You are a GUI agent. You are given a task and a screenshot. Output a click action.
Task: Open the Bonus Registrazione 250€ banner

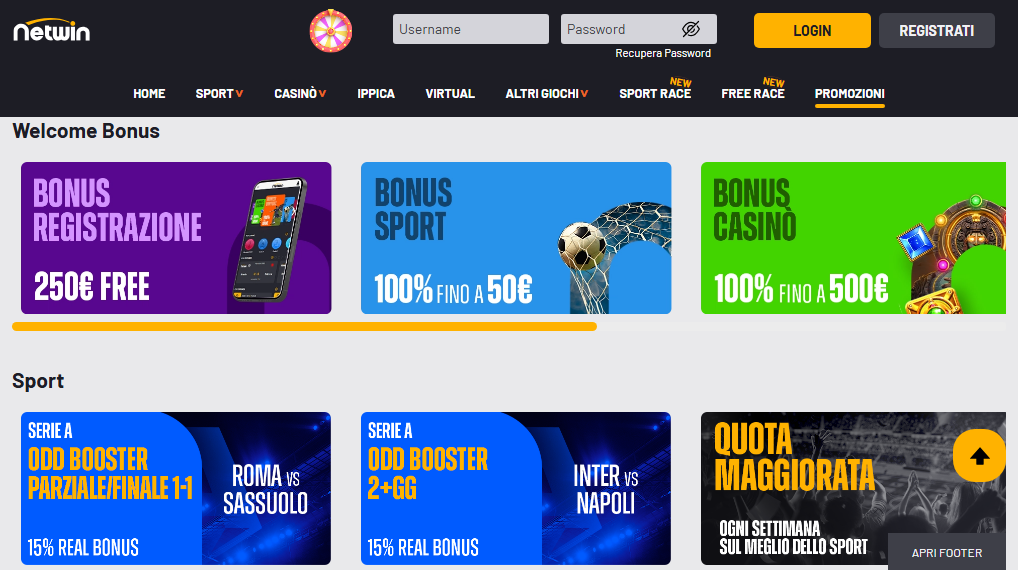pyautogui.click(x=176, y=238)
